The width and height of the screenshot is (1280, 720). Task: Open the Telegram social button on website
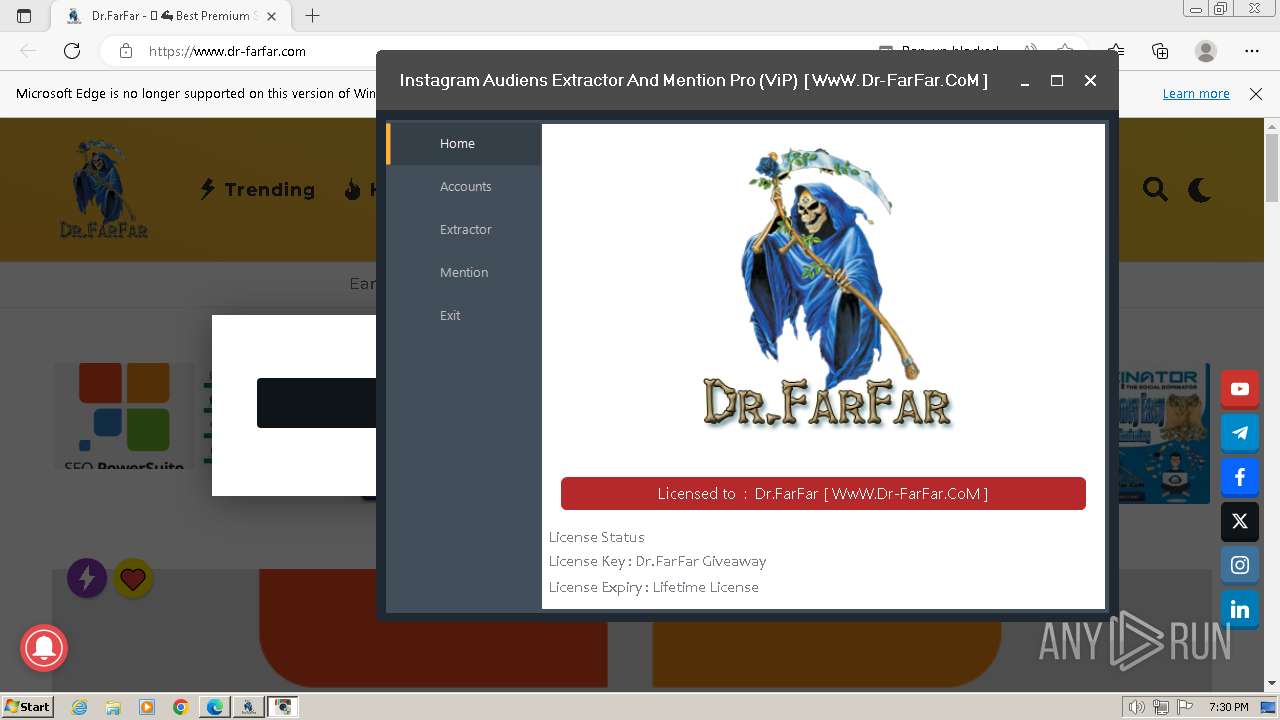[1240, 433]
